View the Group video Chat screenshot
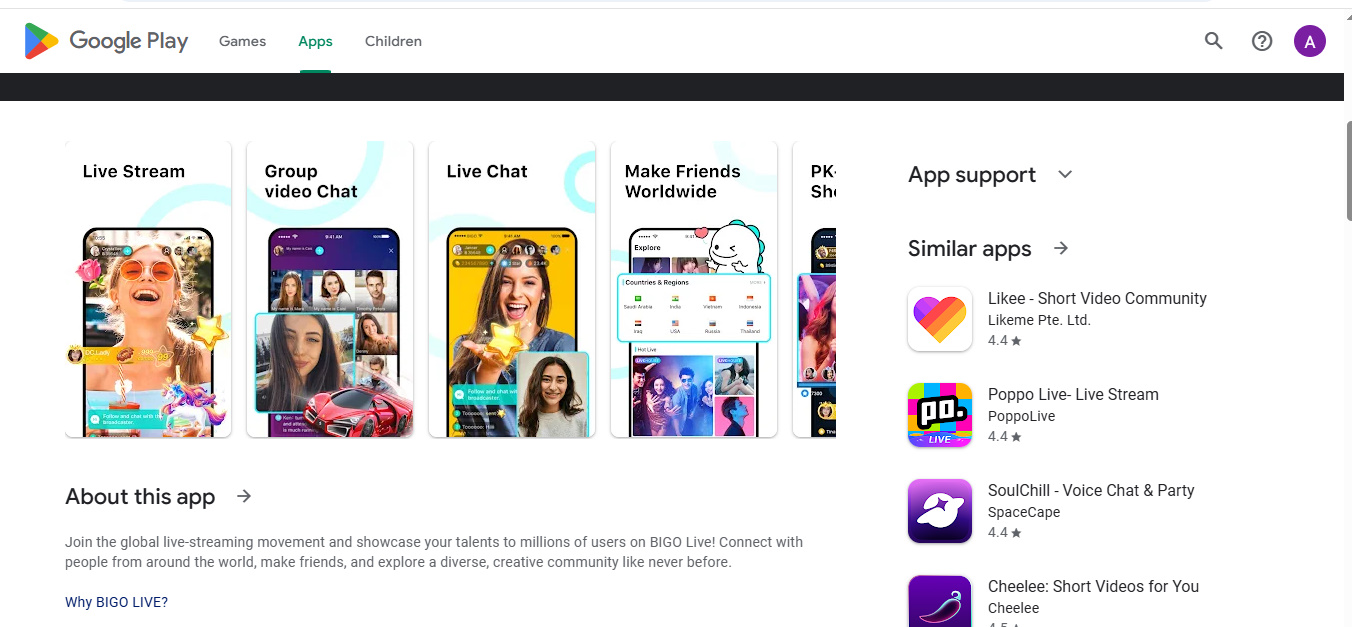The image size is (1352, 627). [330, 289]
